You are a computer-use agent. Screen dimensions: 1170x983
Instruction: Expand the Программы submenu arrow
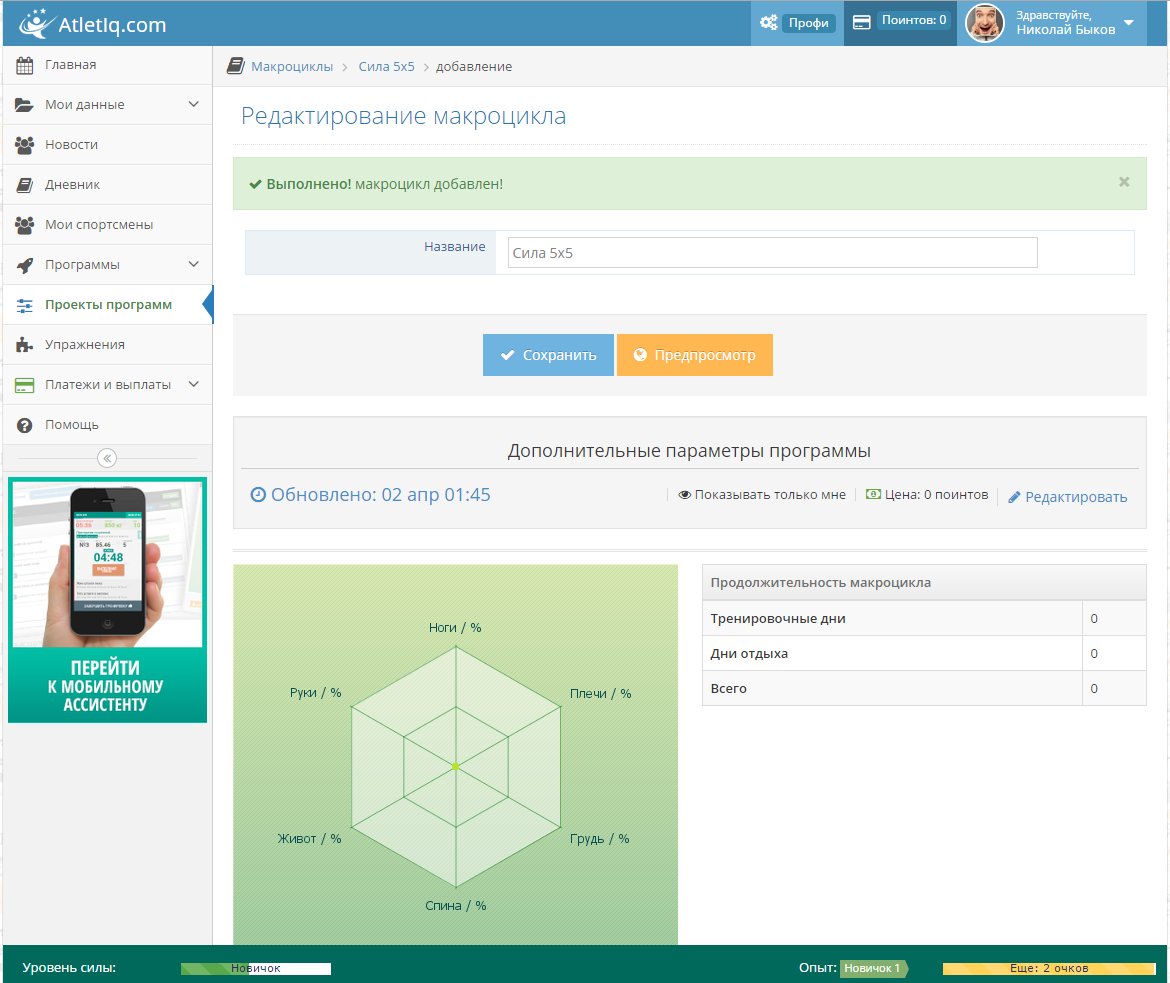(x=194, y=264)
